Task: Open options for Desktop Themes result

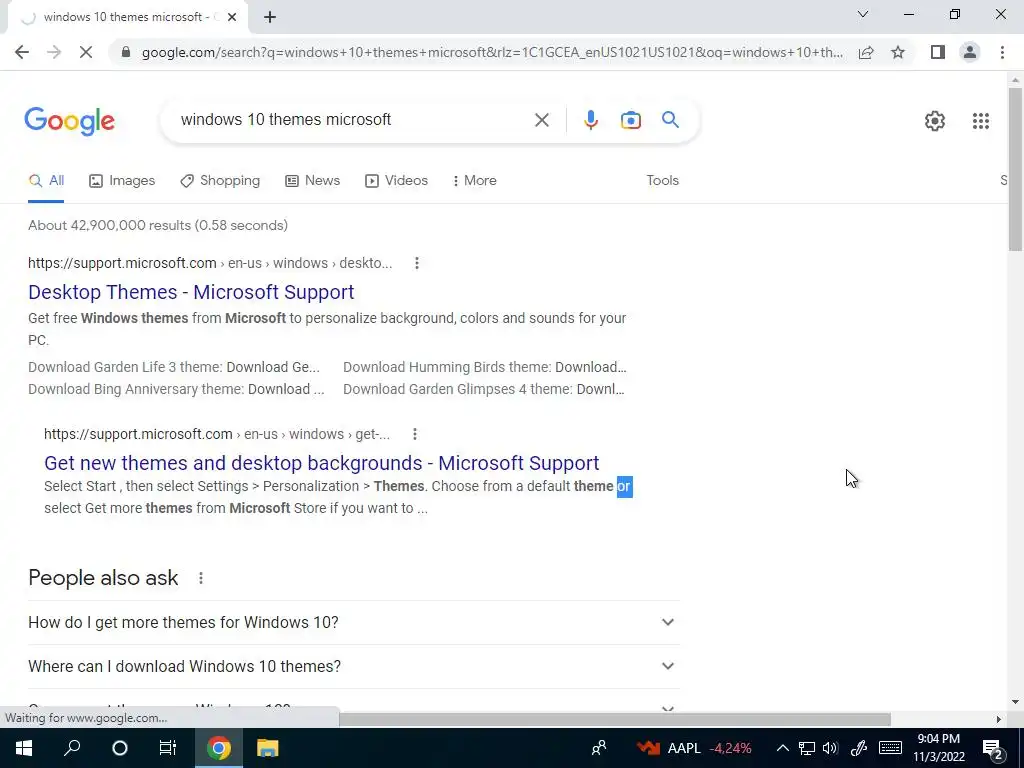Action: [x=417, y=263]
